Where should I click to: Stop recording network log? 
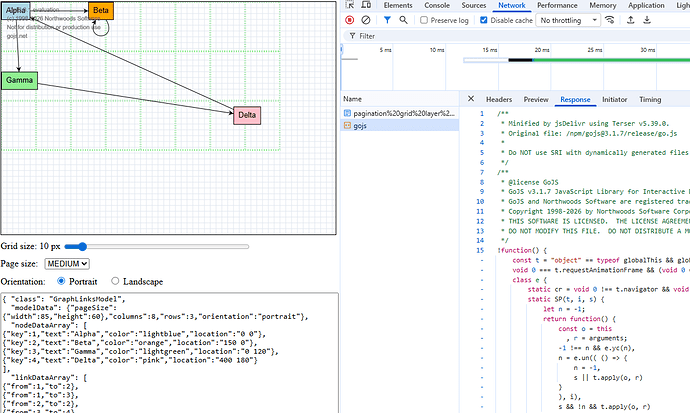349,20
